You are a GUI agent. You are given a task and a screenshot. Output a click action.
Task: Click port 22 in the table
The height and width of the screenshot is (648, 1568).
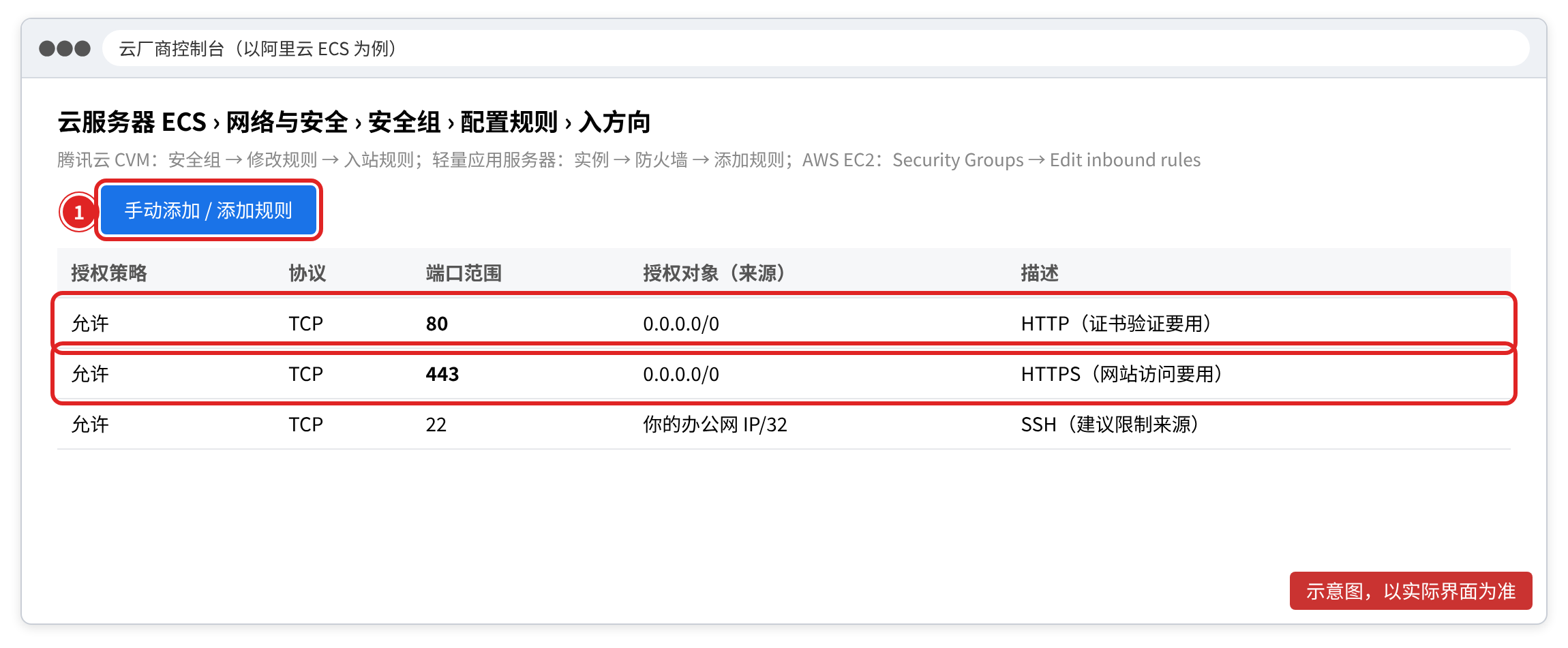[436, 425]
